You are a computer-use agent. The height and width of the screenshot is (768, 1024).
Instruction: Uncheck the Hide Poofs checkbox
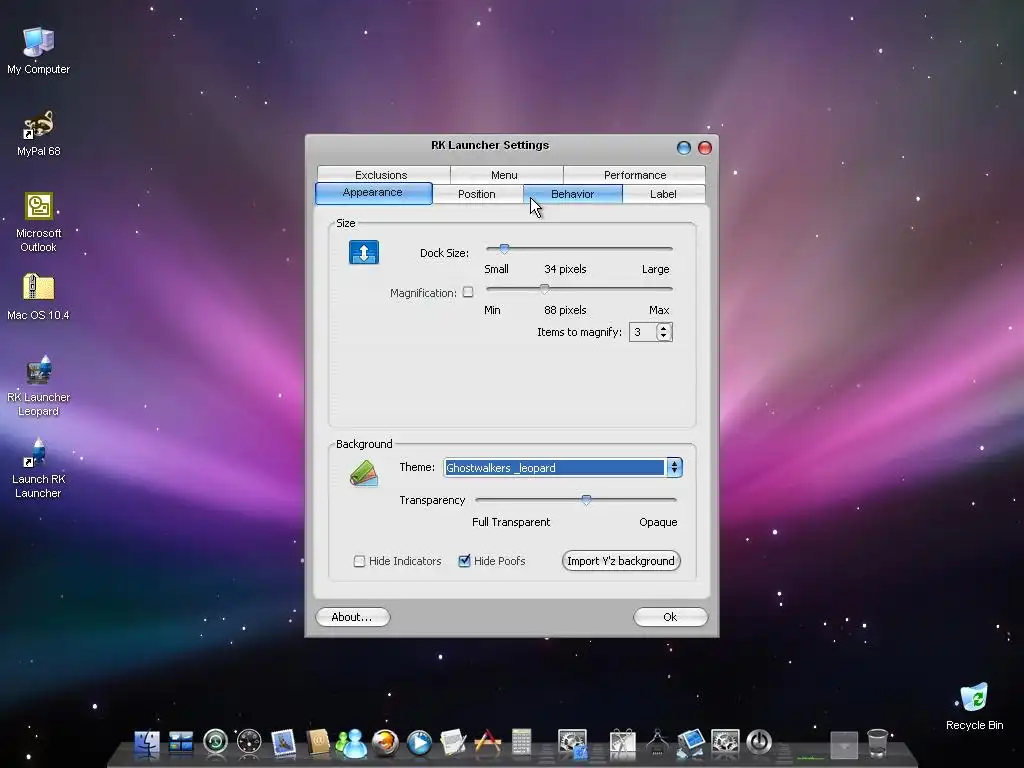[x=464, y=561]
